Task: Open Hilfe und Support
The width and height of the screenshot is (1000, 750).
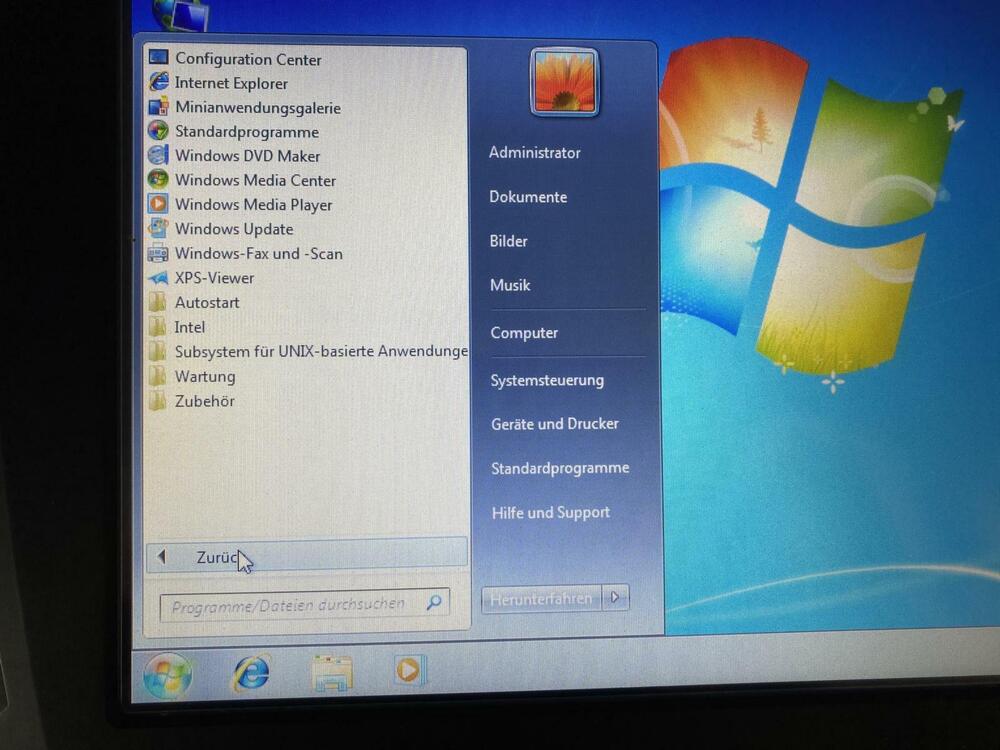Action: click(x=551, y=512)
